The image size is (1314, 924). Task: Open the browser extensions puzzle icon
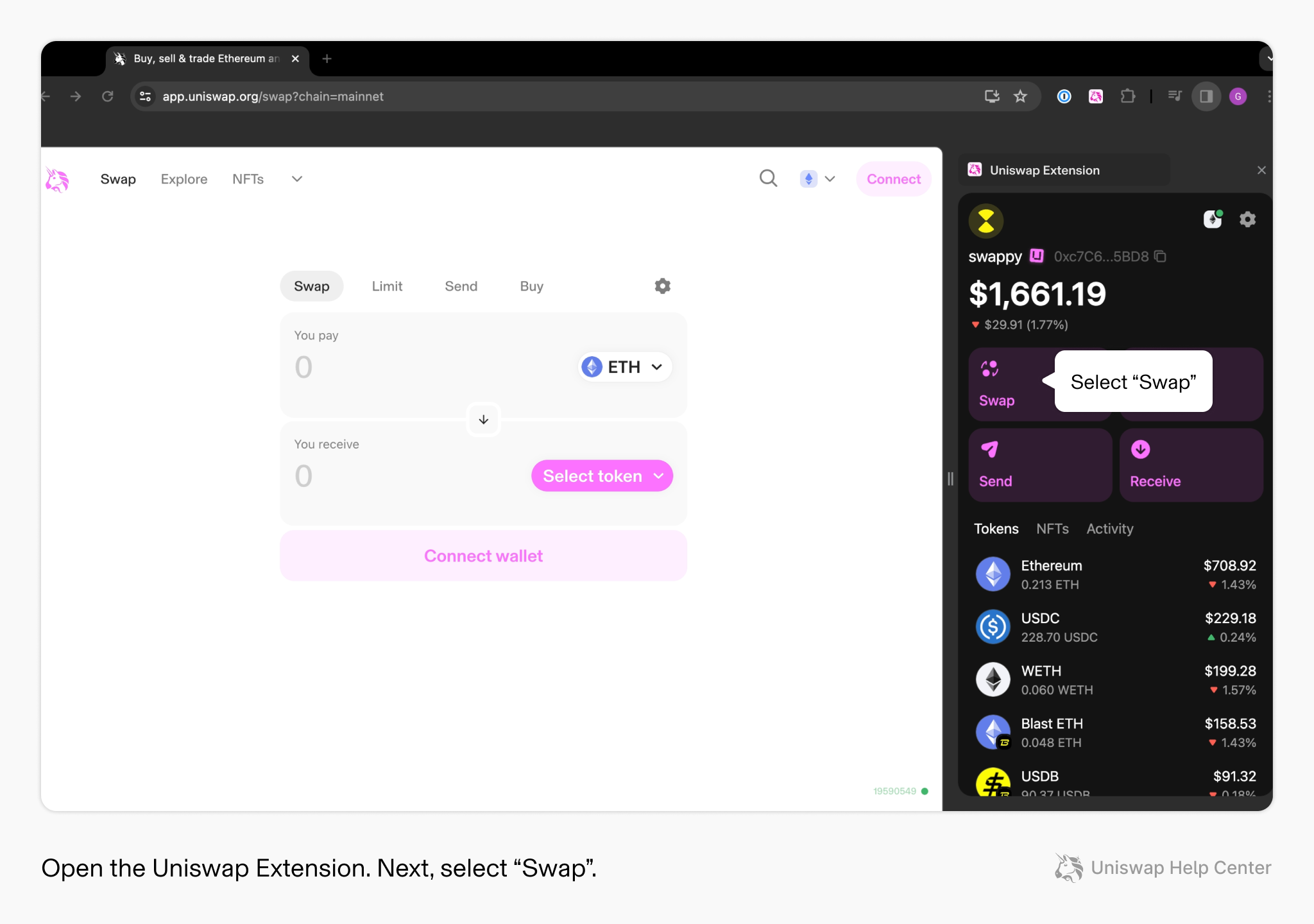click(1129, 96)
